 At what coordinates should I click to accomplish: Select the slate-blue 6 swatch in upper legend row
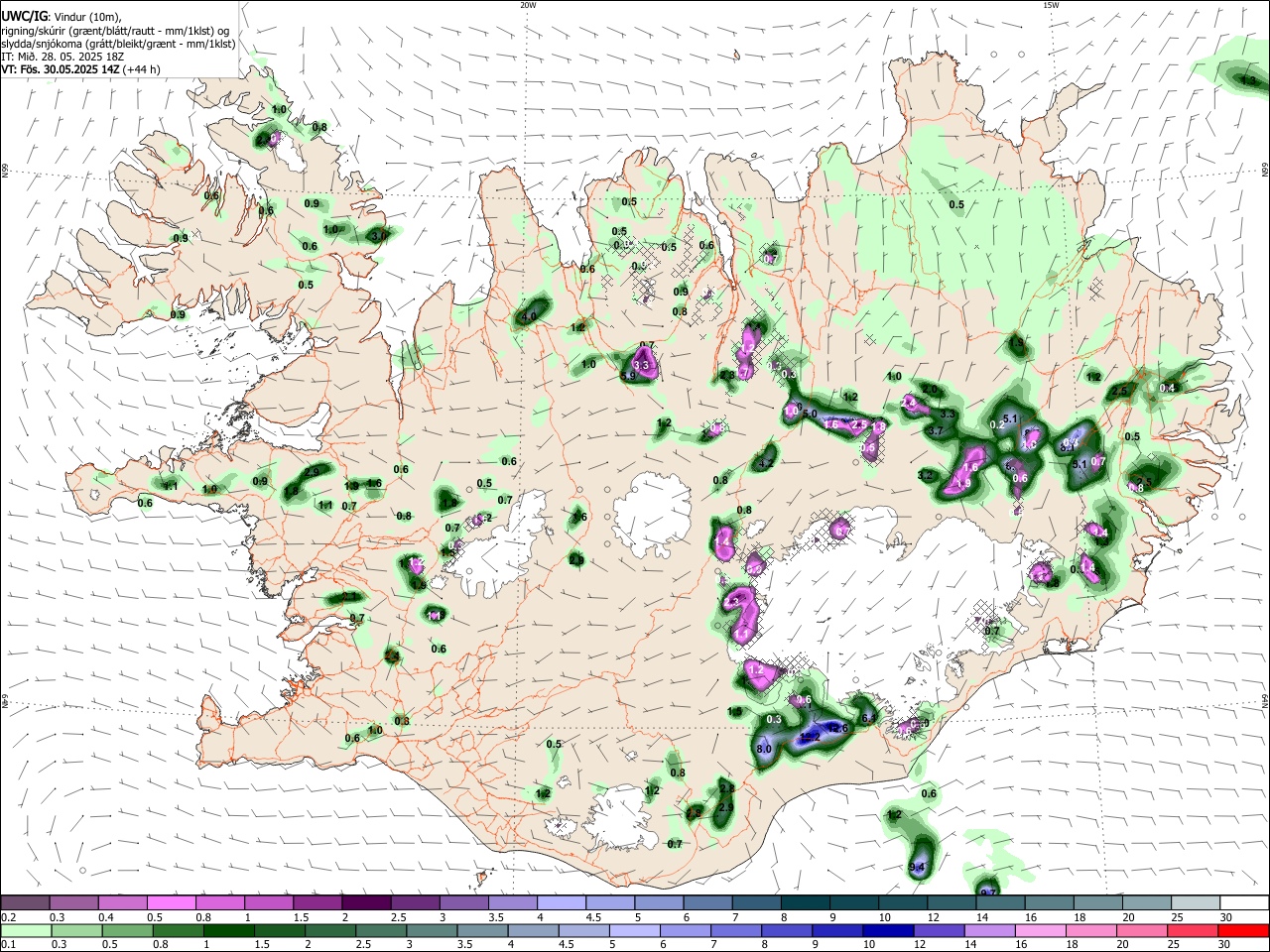click(x=708, y=903)
